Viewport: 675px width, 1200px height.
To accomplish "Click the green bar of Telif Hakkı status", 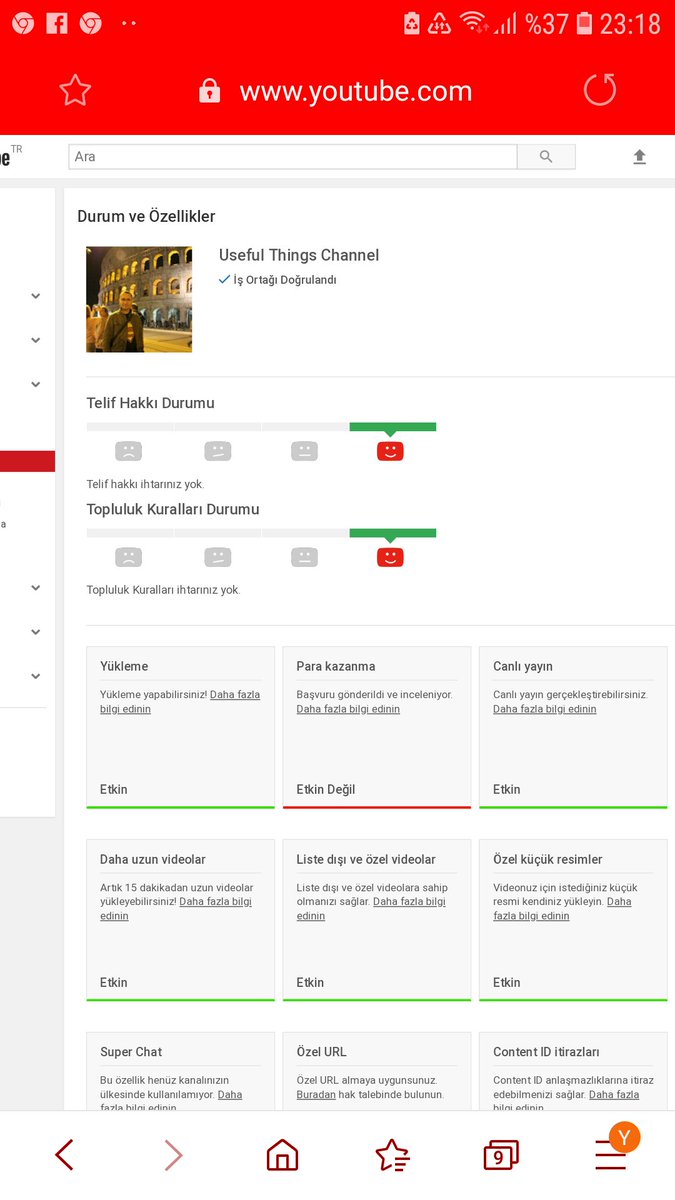I will tap(393, 427).
